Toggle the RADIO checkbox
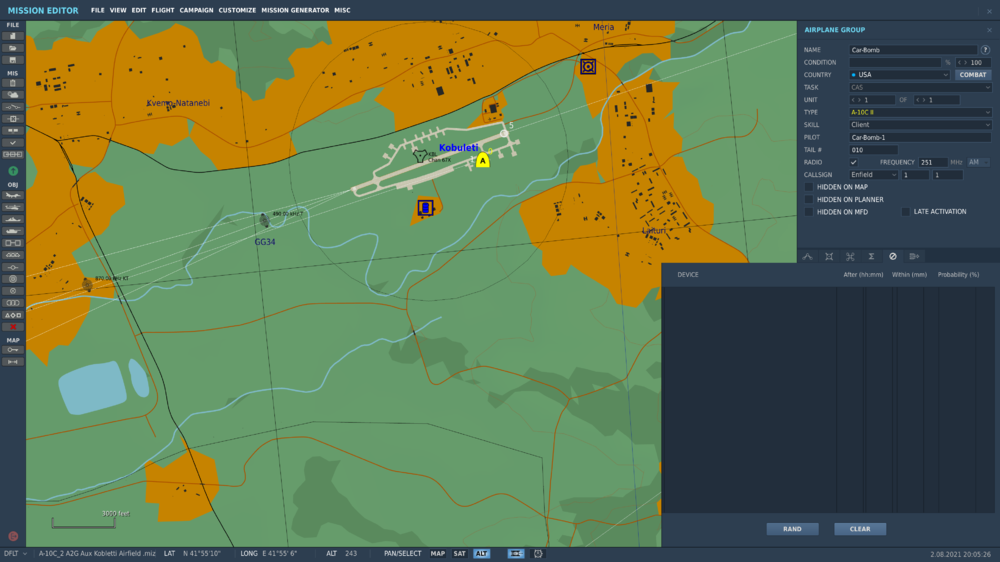 point(853,163)
